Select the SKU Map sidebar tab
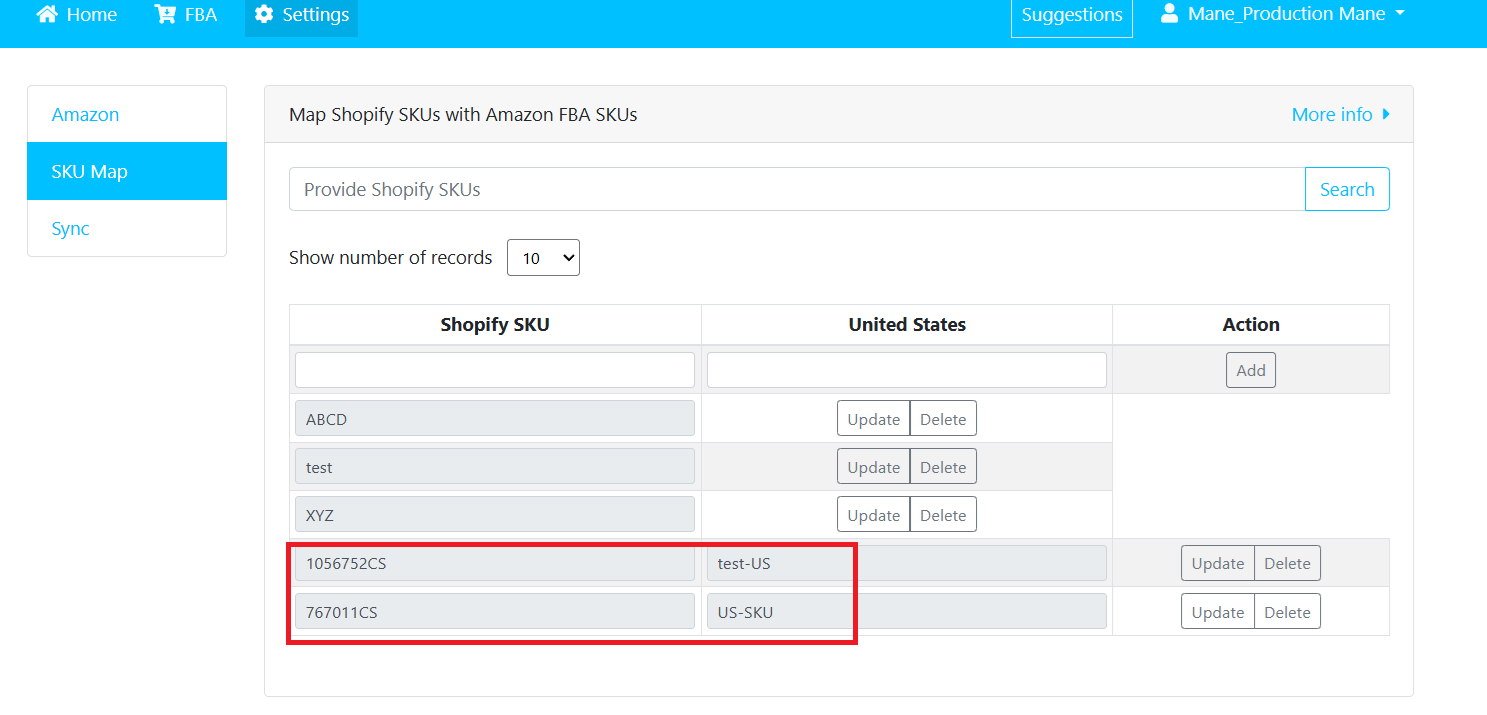This screenshot has width=1487, height=715. point(90,172)
